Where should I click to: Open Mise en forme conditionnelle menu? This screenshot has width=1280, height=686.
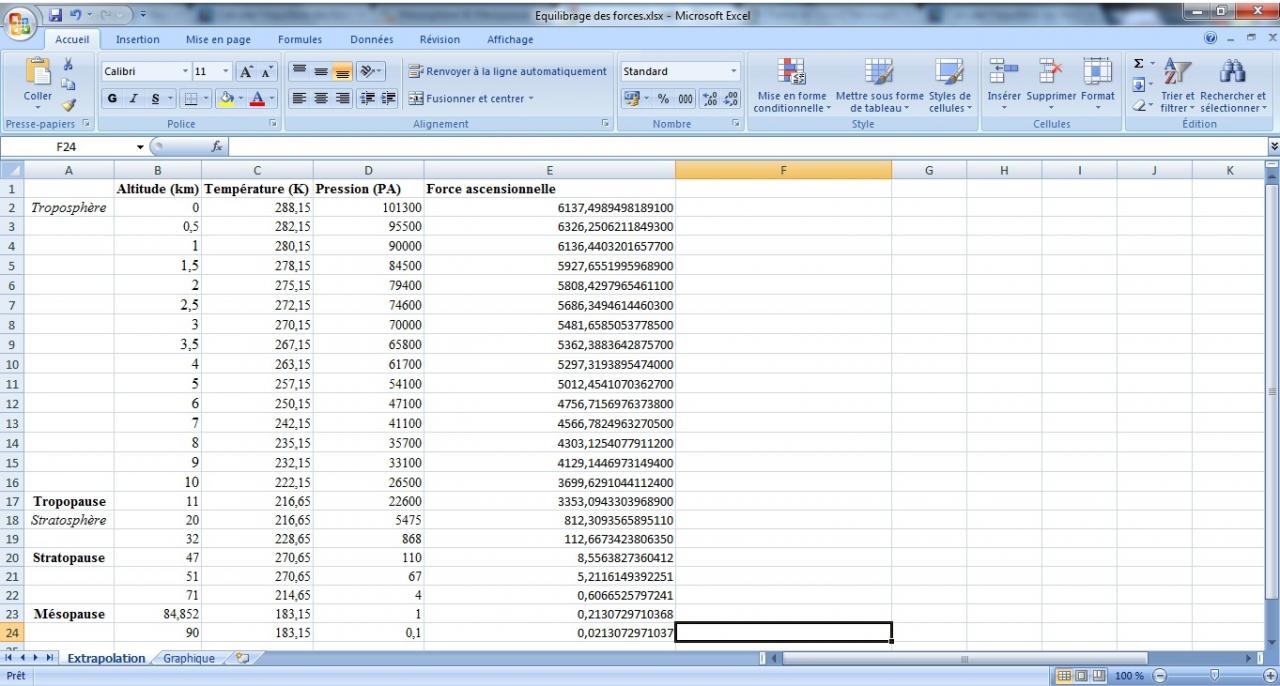click(x=791, y=85)
